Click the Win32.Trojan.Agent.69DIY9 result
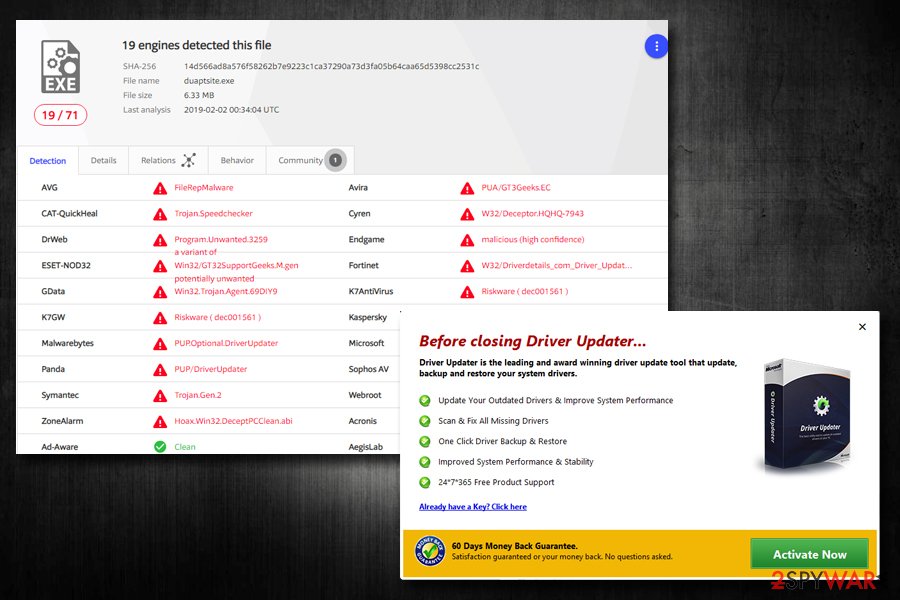900x600 pixels. click(226, 291)
